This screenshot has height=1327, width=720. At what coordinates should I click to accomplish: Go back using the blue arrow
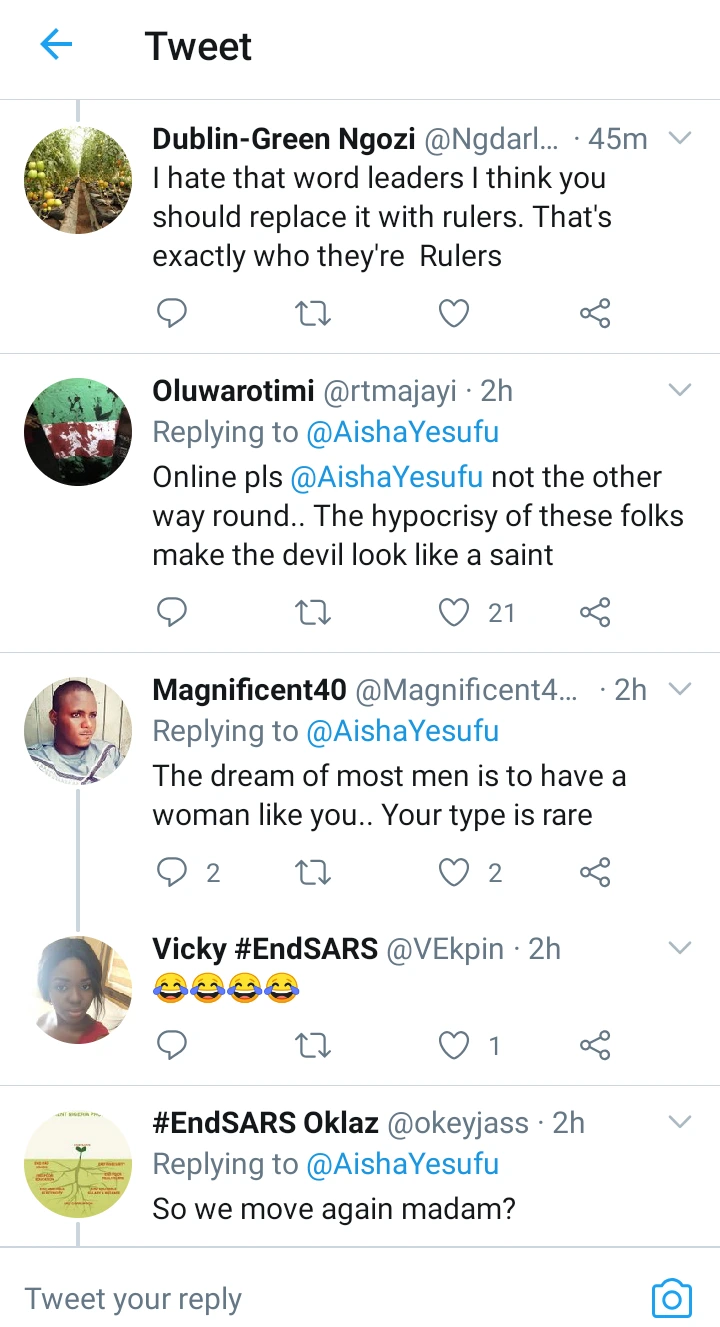pyautogui.click(x=57, y=46)
